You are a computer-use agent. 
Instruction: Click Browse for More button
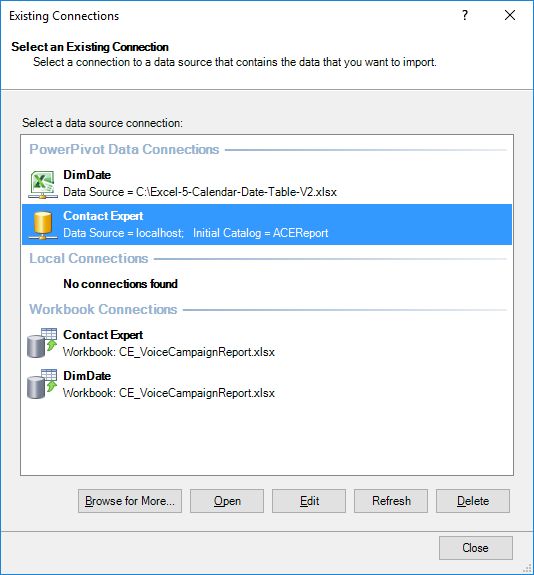click(130, 501)
